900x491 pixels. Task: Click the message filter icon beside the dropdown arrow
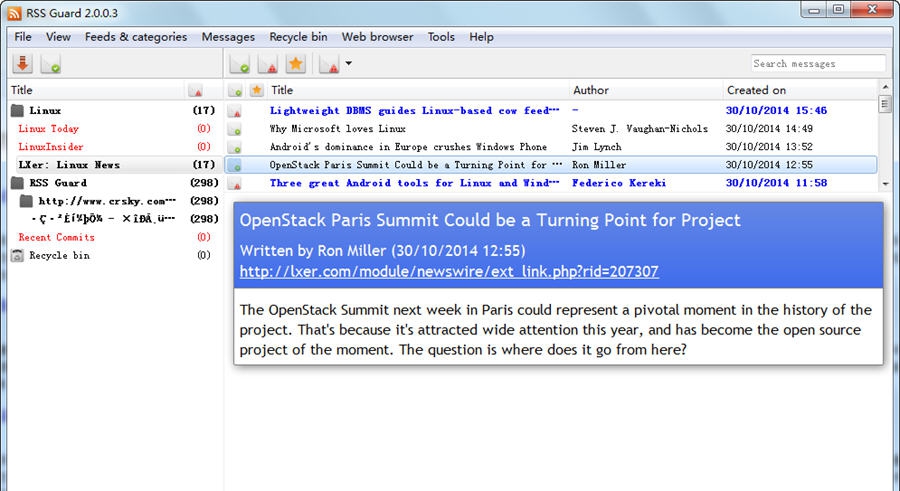tap(329, 63)
